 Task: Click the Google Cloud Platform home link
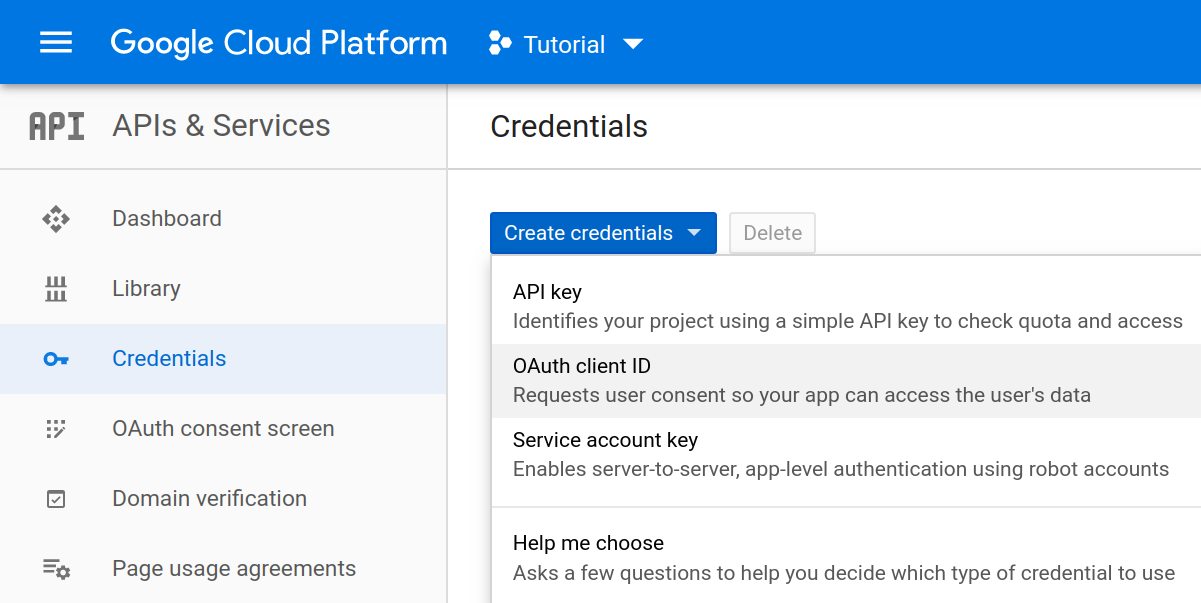point(278,42)
